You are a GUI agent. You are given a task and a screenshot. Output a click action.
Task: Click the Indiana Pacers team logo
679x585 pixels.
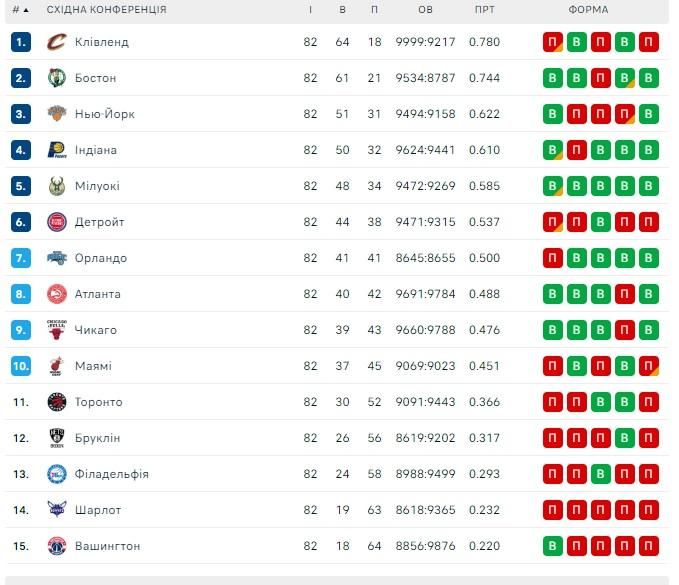(56, 150)
